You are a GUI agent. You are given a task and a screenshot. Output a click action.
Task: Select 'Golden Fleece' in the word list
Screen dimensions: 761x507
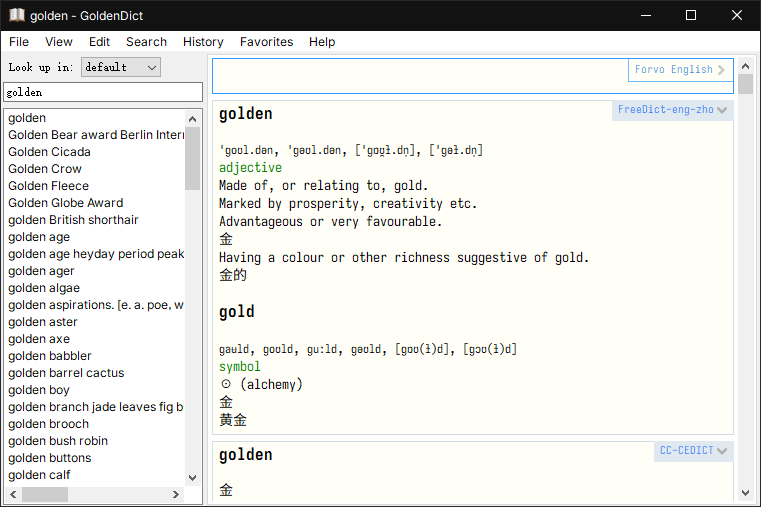(48, 186)
